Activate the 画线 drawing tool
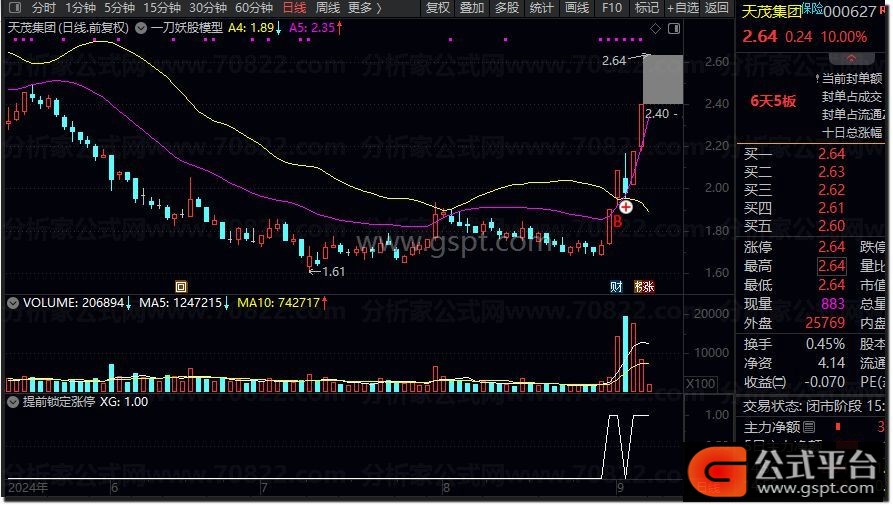Image resolution: width=893 pixels, height=505 pixels. coord(576,8)
